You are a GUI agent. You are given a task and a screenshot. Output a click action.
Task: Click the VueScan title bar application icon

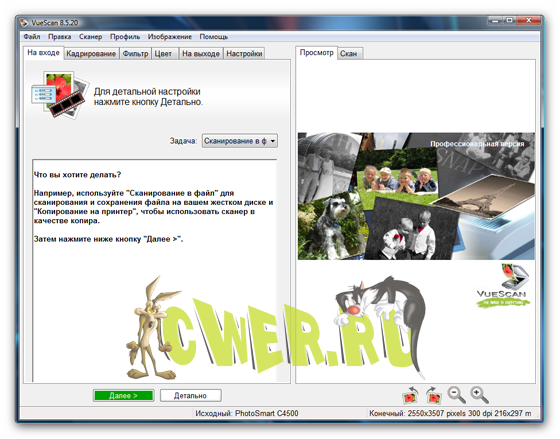24,23
